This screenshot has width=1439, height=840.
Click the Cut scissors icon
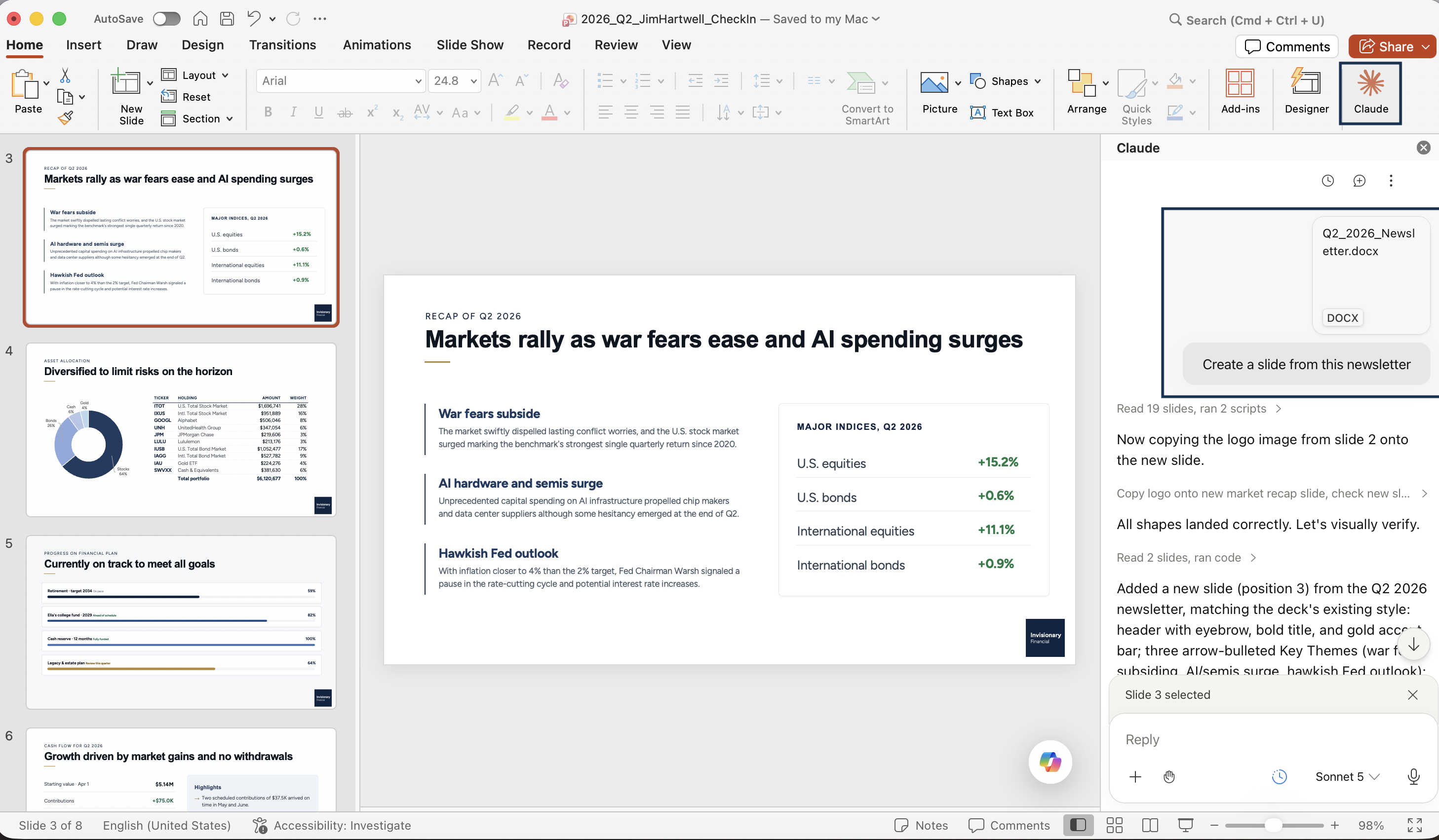tap(65, 76)
